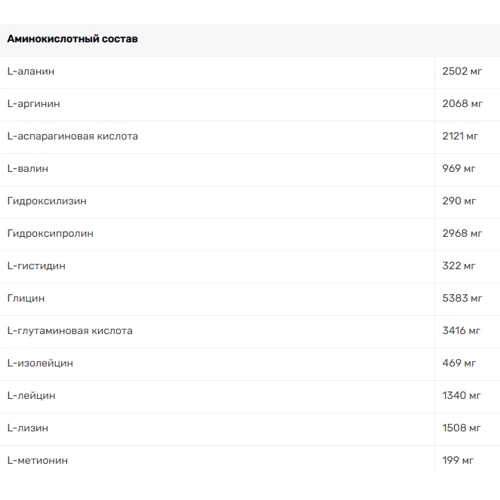Select the L-гистидин row label
Viewport: 500px width, 500px height.
36,266
